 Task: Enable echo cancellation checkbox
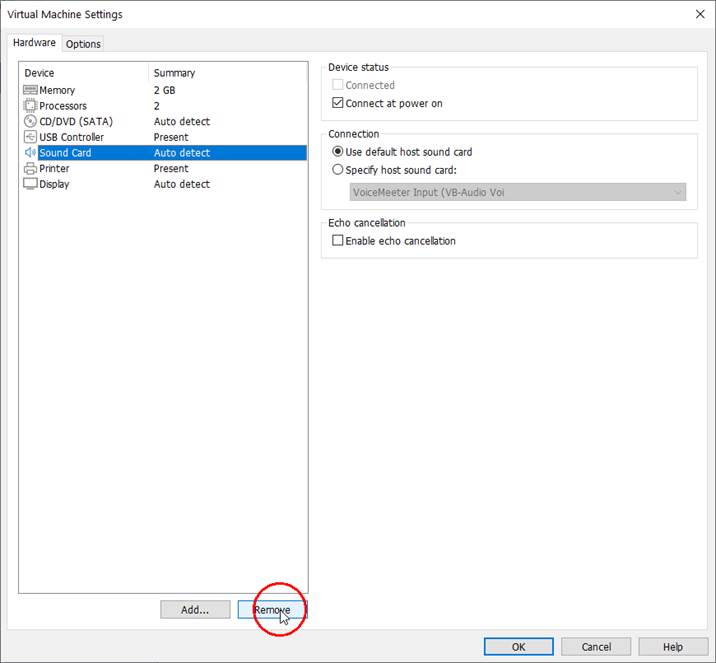337,241
